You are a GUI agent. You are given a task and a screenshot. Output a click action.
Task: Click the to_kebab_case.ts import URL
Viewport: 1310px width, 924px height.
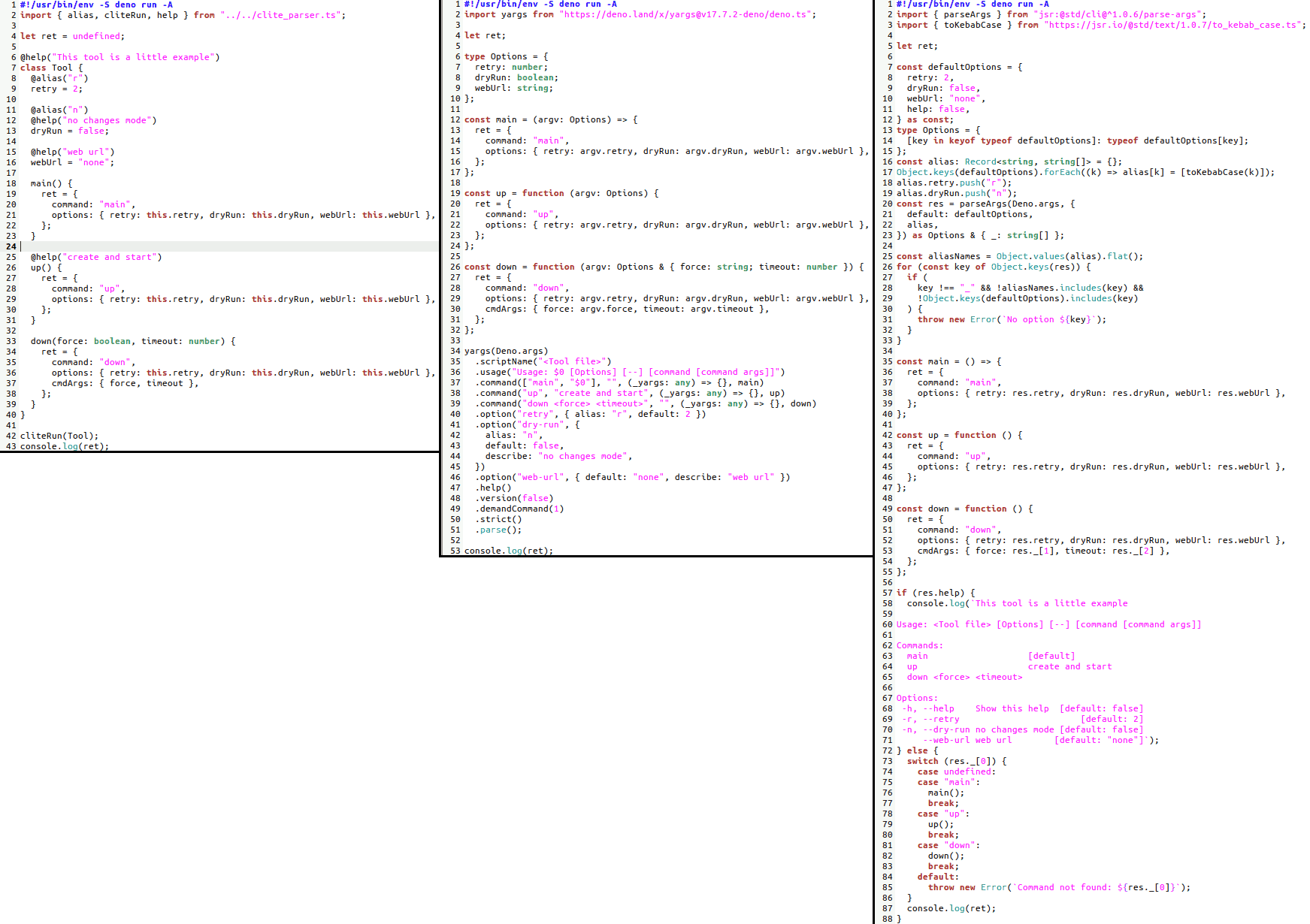pyautogui.click(x=1172, y=25)
